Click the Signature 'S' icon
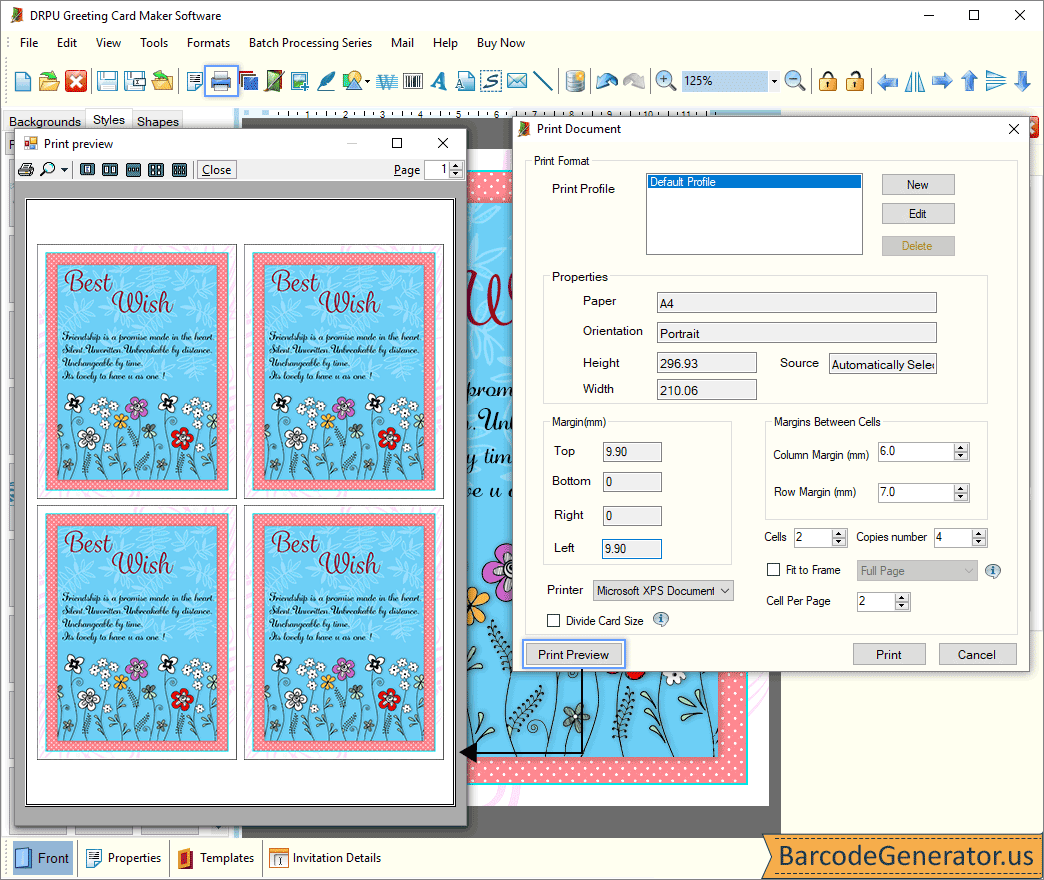Screen dimensions: 1044x880 [x=491, y=81]
